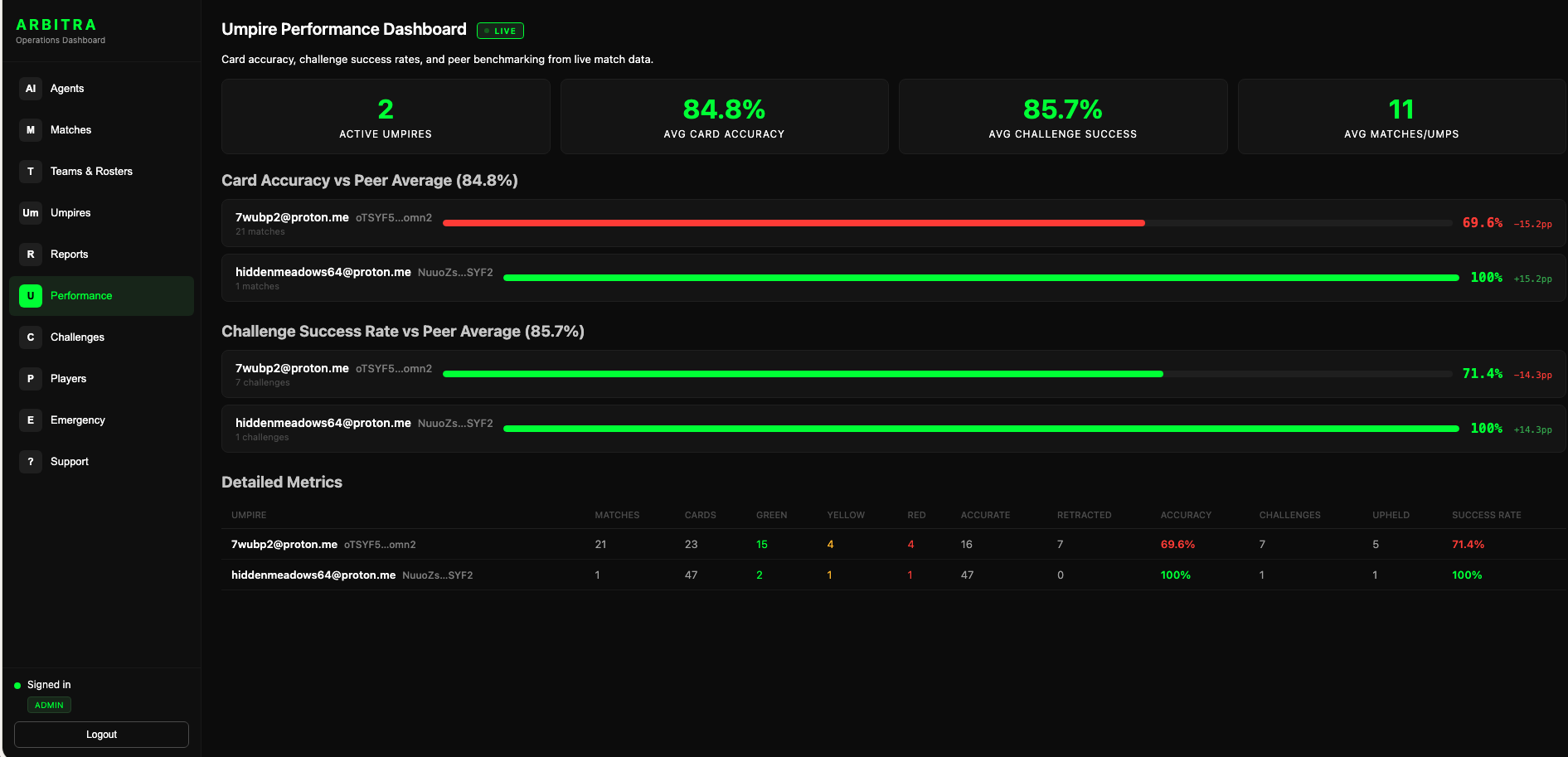The height and width of the screenshot is (757, 1568).
Task: Open Umpires via Um icon
Action: point(31,213)
